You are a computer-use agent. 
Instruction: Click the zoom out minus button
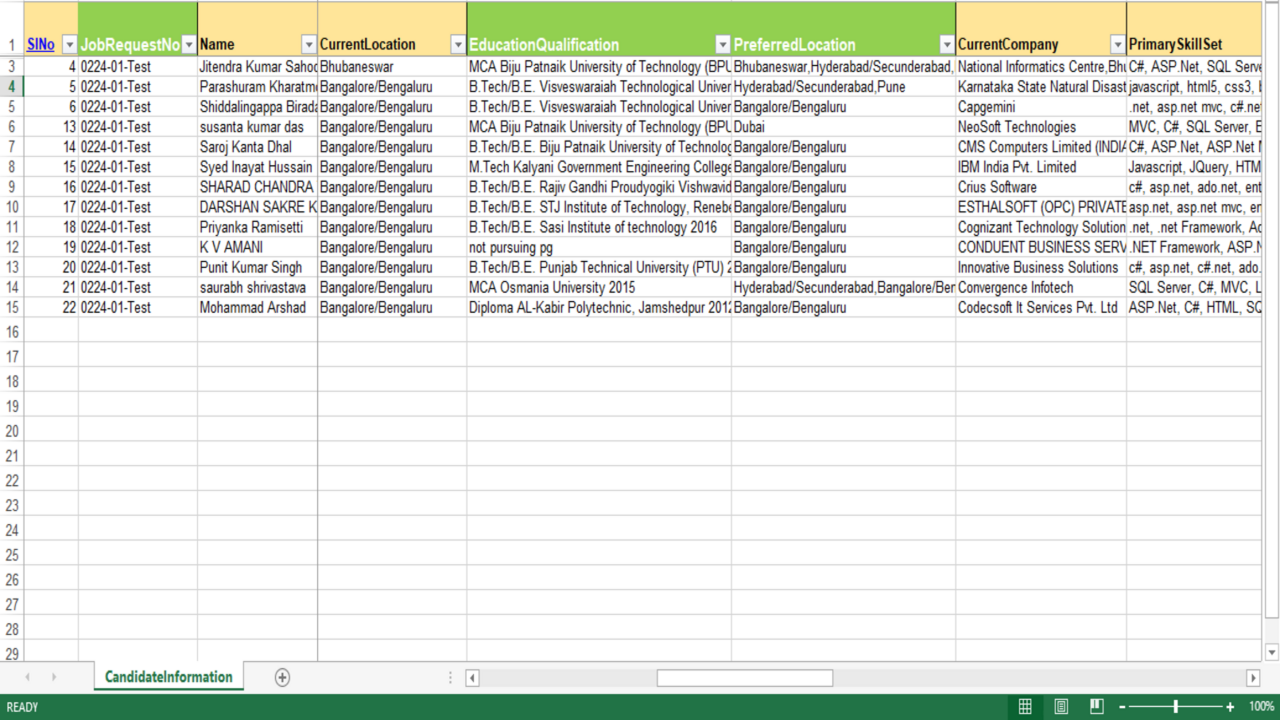tap(1122, 707)
